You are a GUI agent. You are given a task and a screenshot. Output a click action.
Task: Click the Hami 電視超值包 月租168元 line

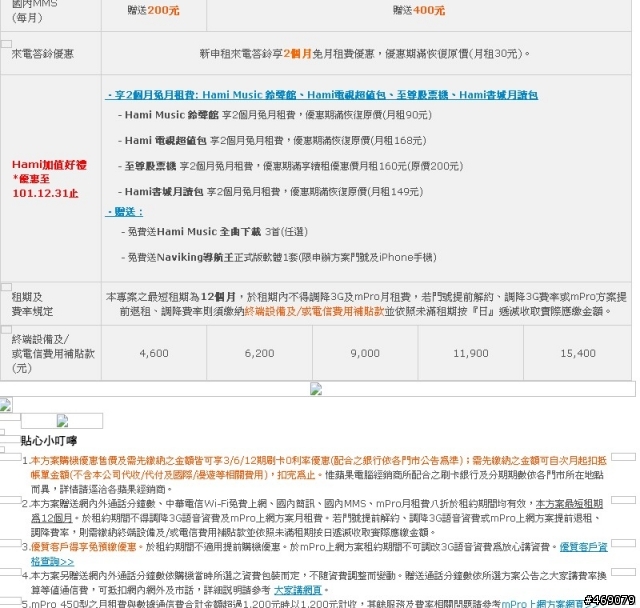tap(272, 141)
